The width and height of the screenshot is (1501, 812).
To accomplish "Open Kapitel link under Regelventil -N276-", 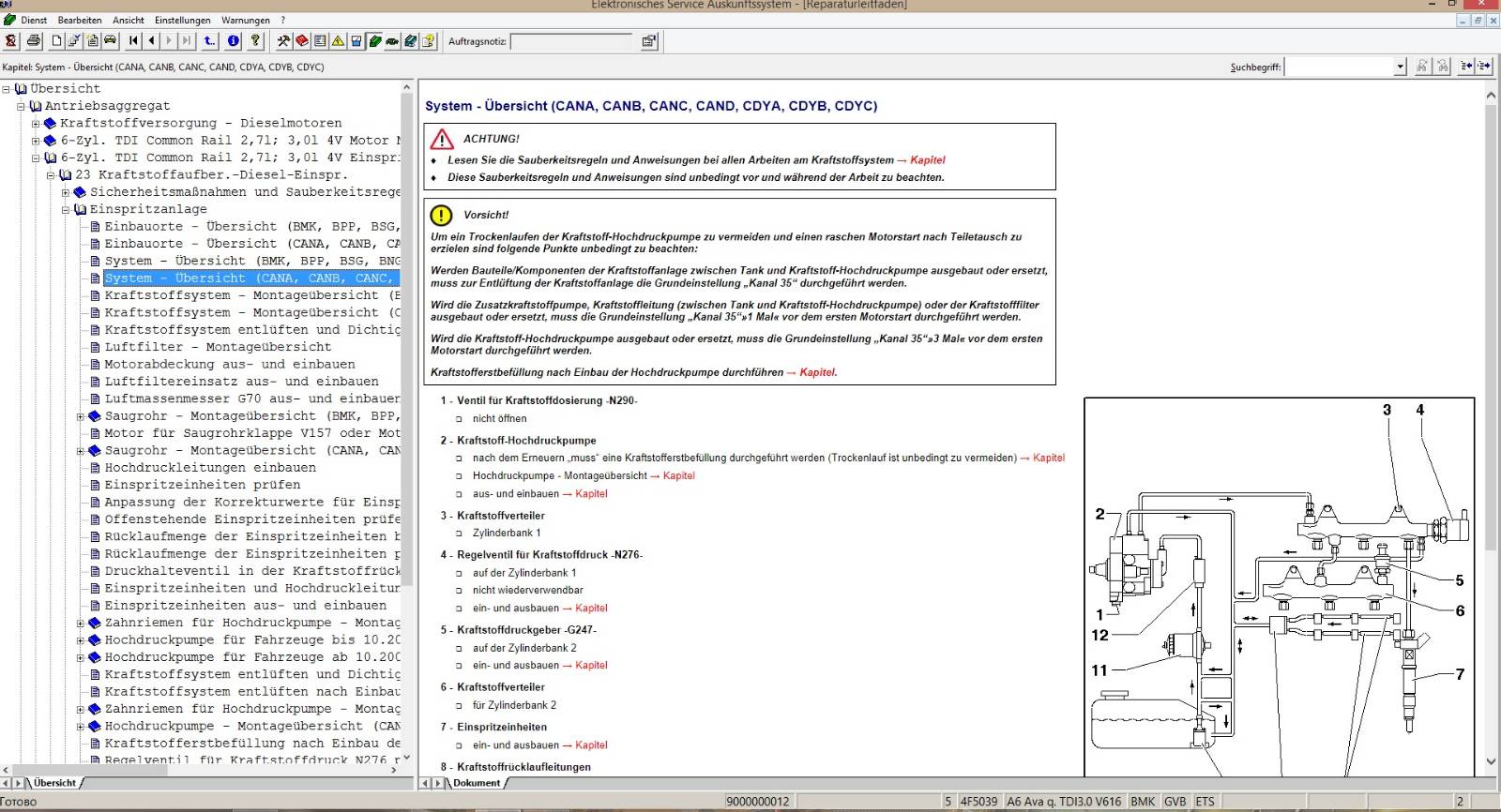I will [591, 609].
